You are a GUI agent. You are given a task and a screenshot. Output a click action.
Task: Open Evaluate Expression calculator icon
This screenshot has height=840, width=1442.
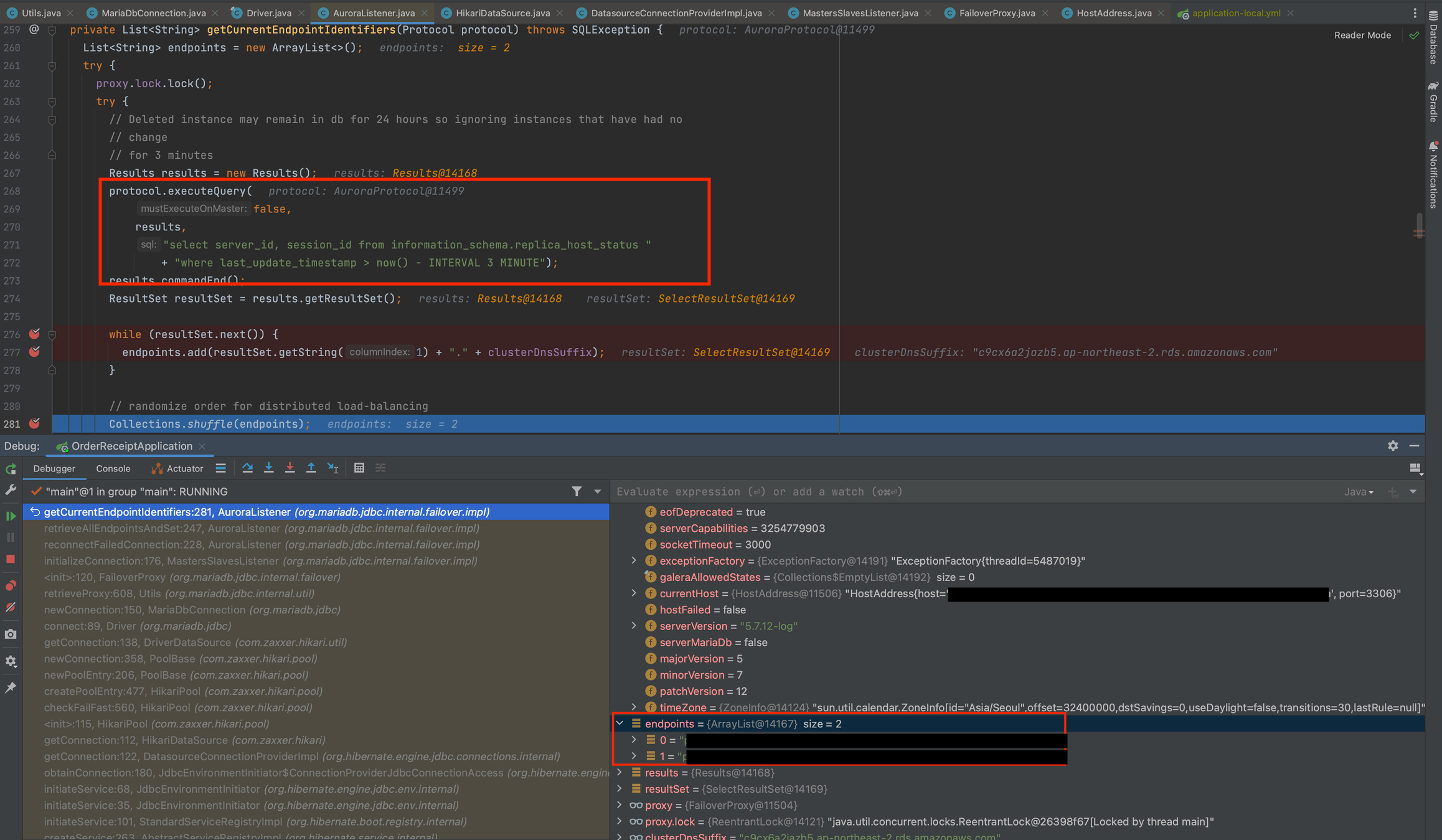359,468
